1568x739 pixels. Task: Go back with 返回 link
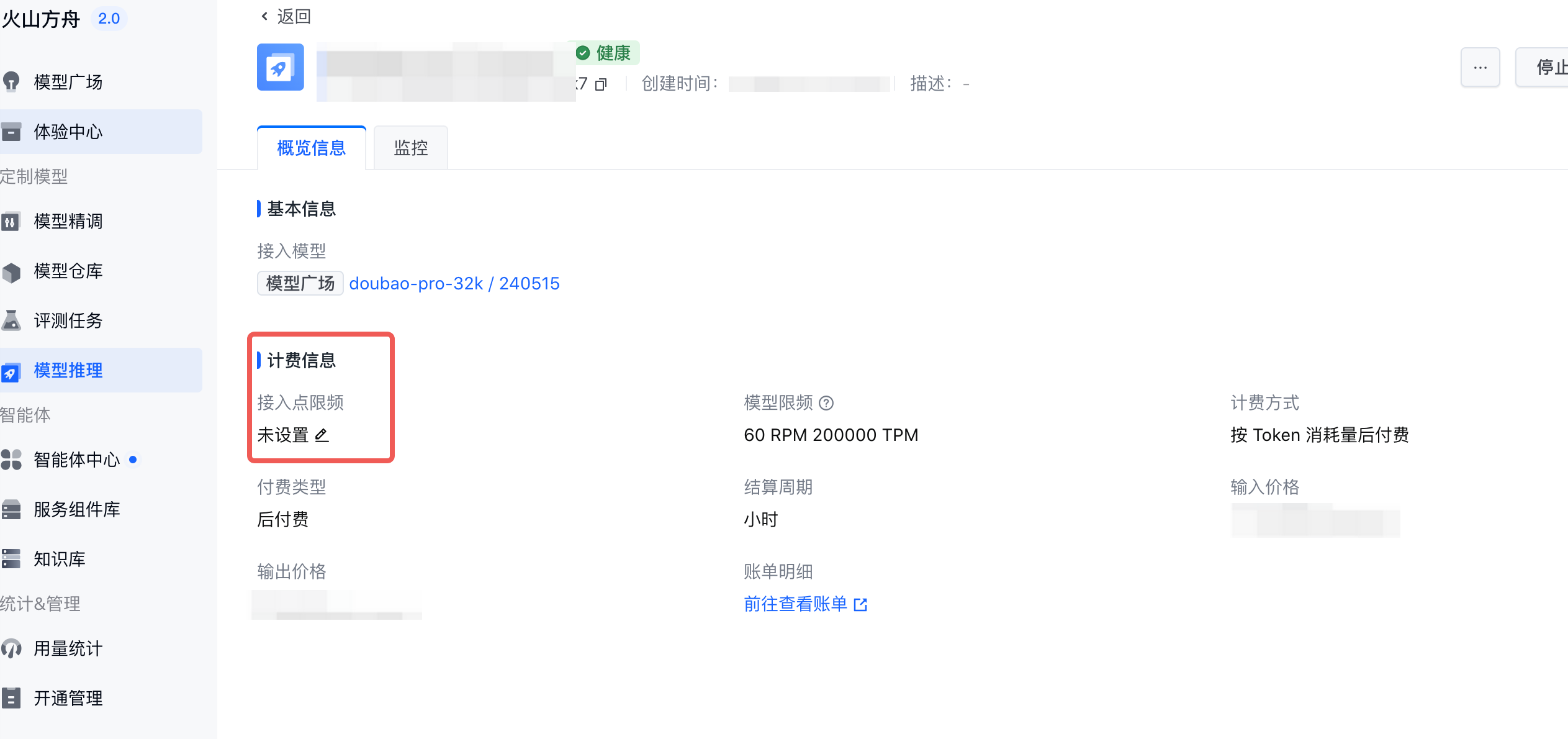coord(294,16)
